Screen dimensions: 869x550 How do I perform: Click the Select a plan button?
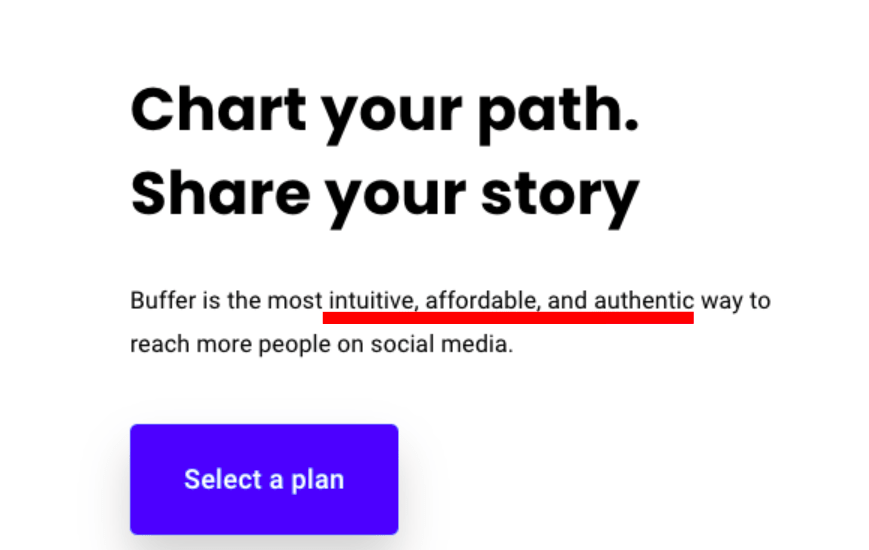coord(264,479)
